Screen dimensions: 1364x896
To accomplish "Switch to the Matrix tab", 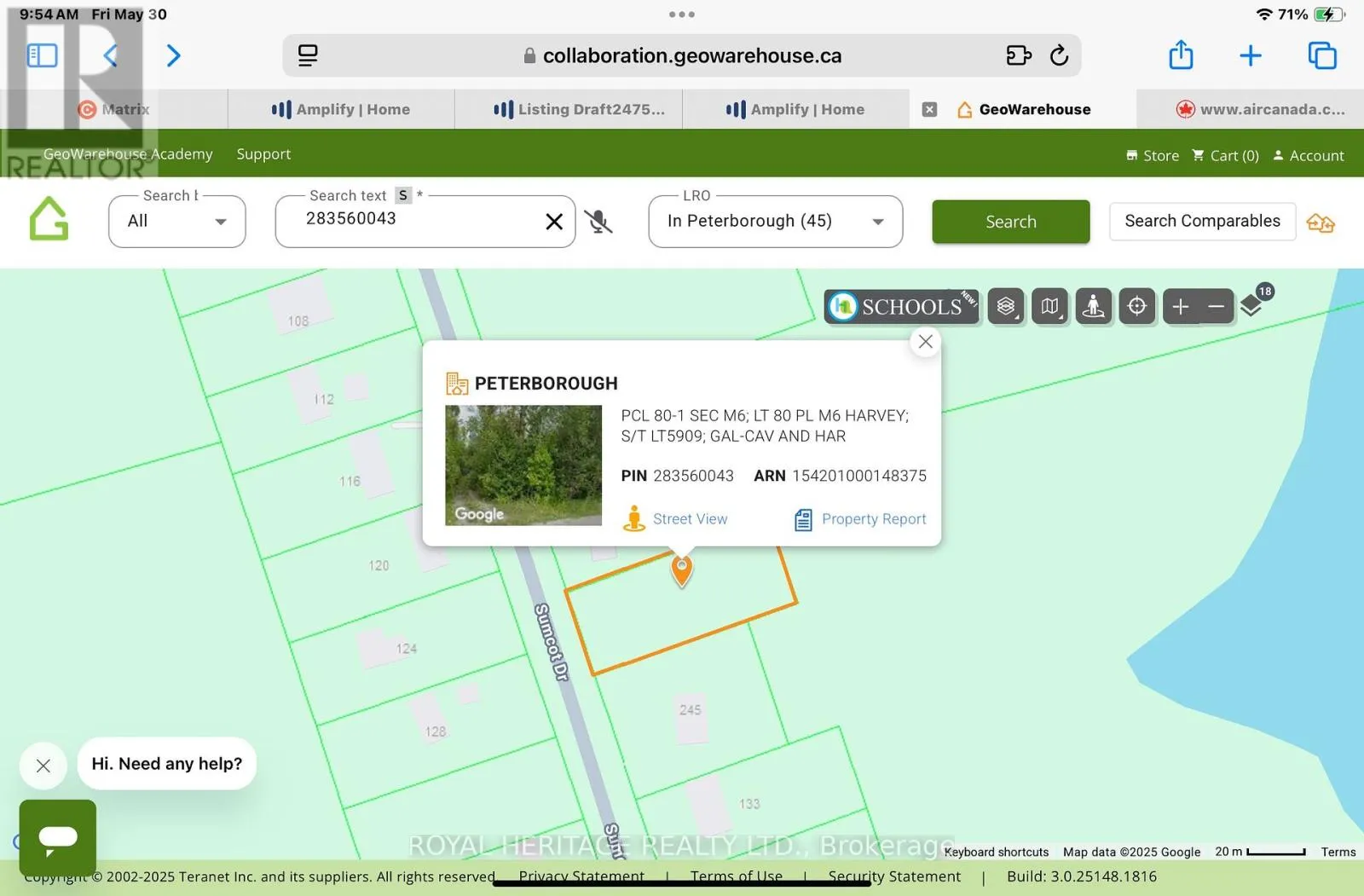I will [x=114, y=109].
